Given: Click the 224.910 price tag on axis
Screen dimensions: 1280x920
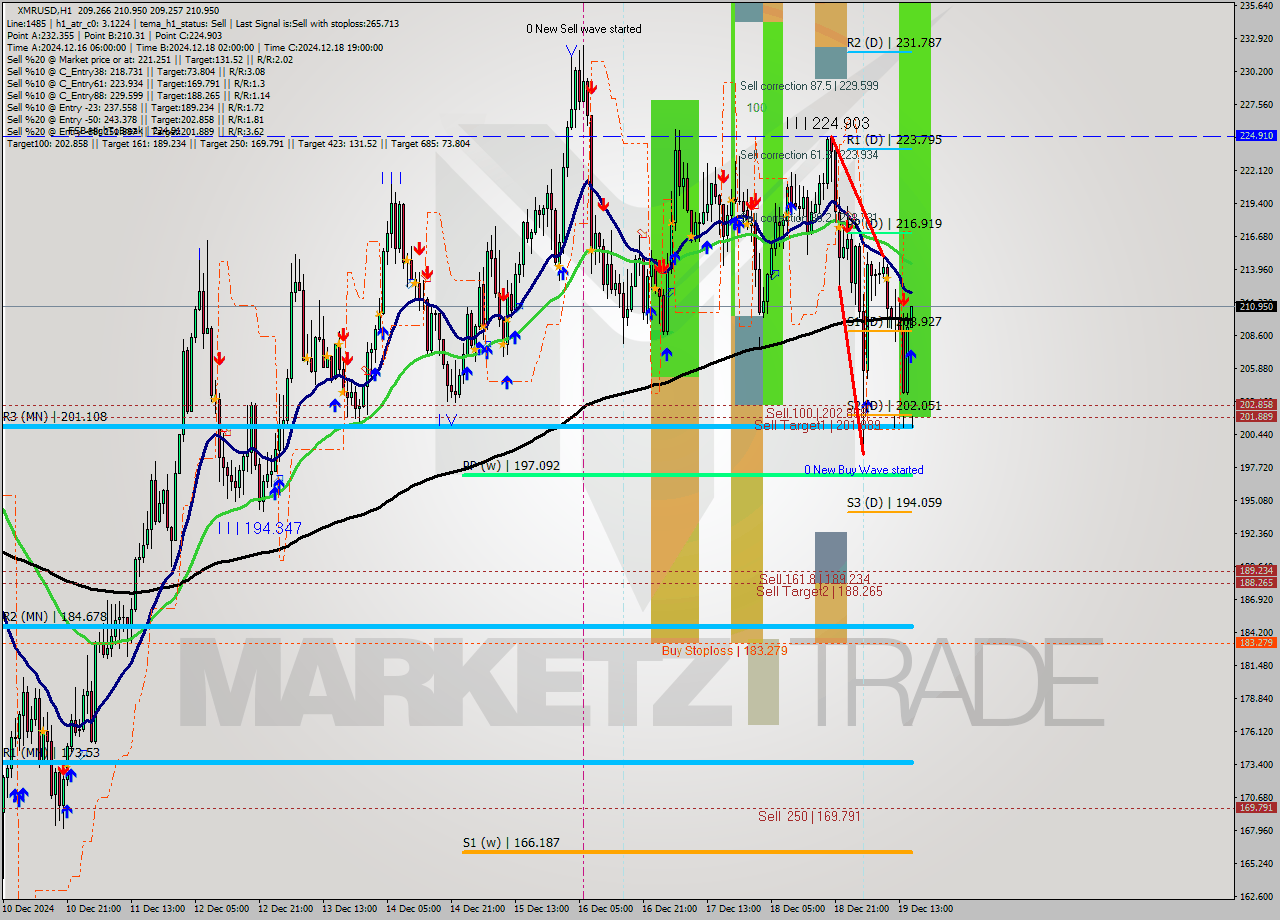Looking at the screenshot, I should tap(1256, 135).
